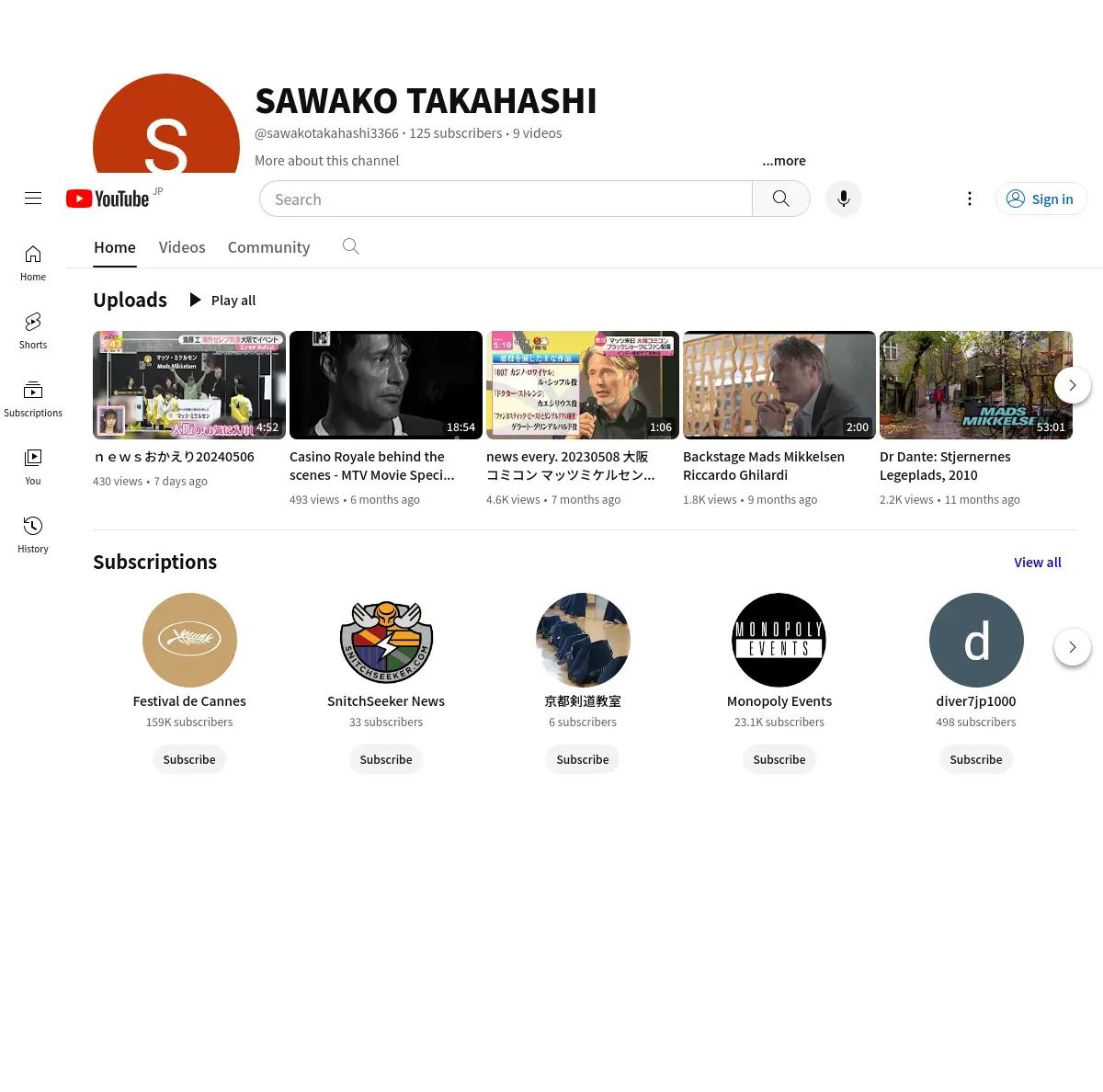Open title 'Dr Dante: Stjernernes Legeplads, 2010'
This screenshot has width=1103, height=1092.
point(945,466)
